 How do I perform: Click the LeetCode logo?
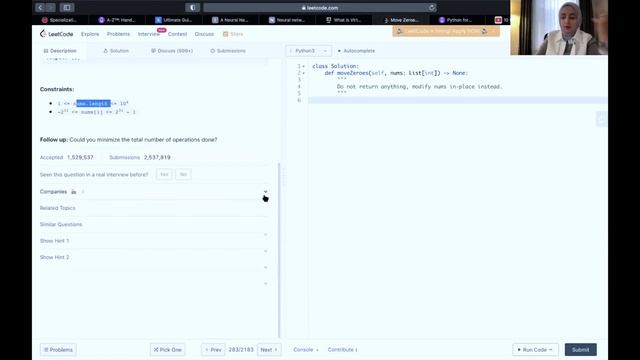[57, 34]
